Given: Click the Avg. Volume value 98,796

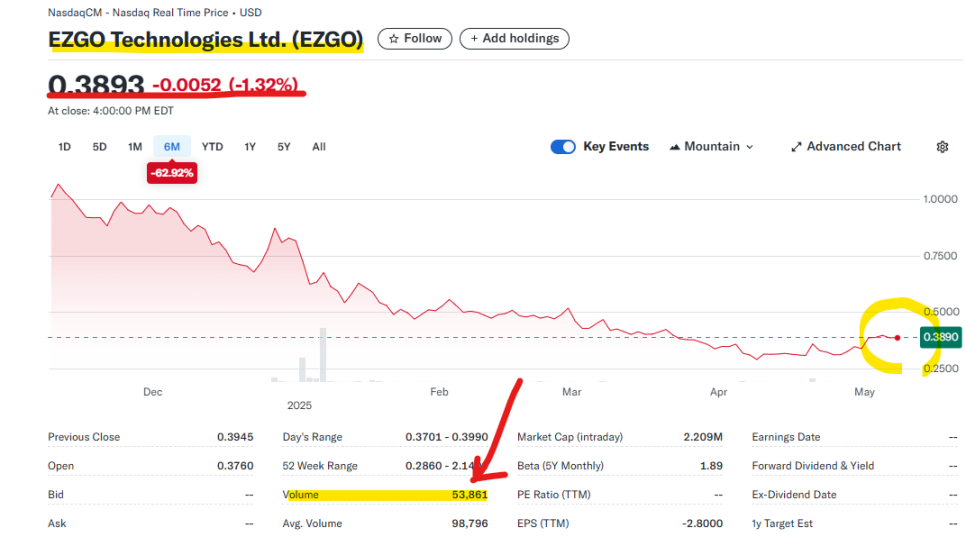Looking at the screenshot, I should pos(469,523).
